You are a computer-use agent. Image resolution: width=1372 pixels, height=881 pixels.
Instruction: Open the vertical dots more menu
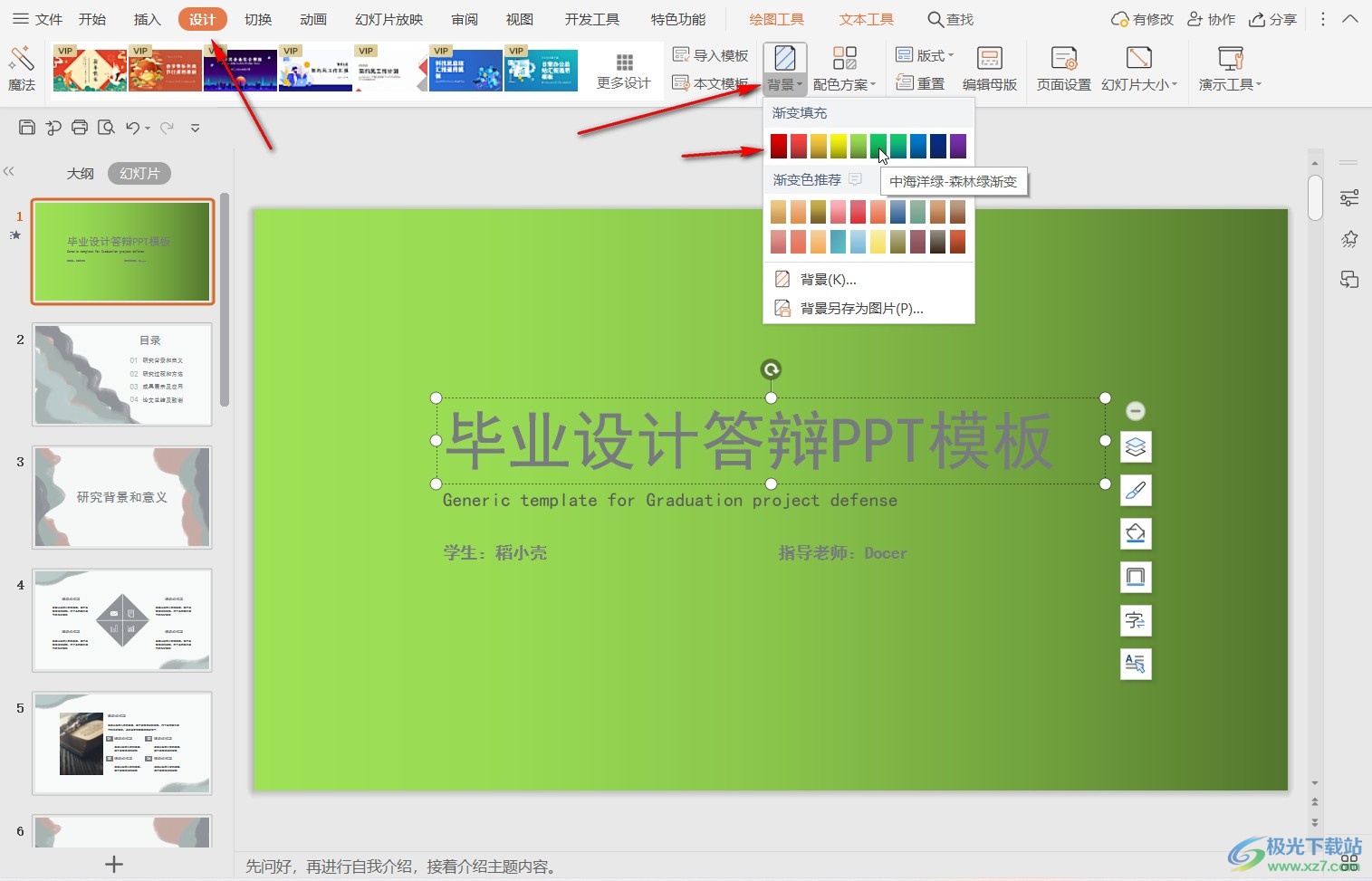tap(1323, 19)
